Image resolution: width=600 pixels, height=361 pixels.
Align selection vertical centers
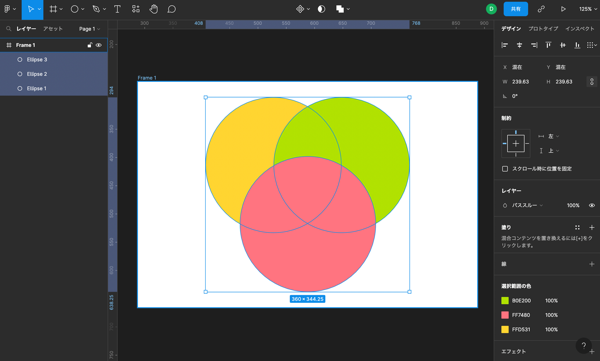(x=563, y=45)
